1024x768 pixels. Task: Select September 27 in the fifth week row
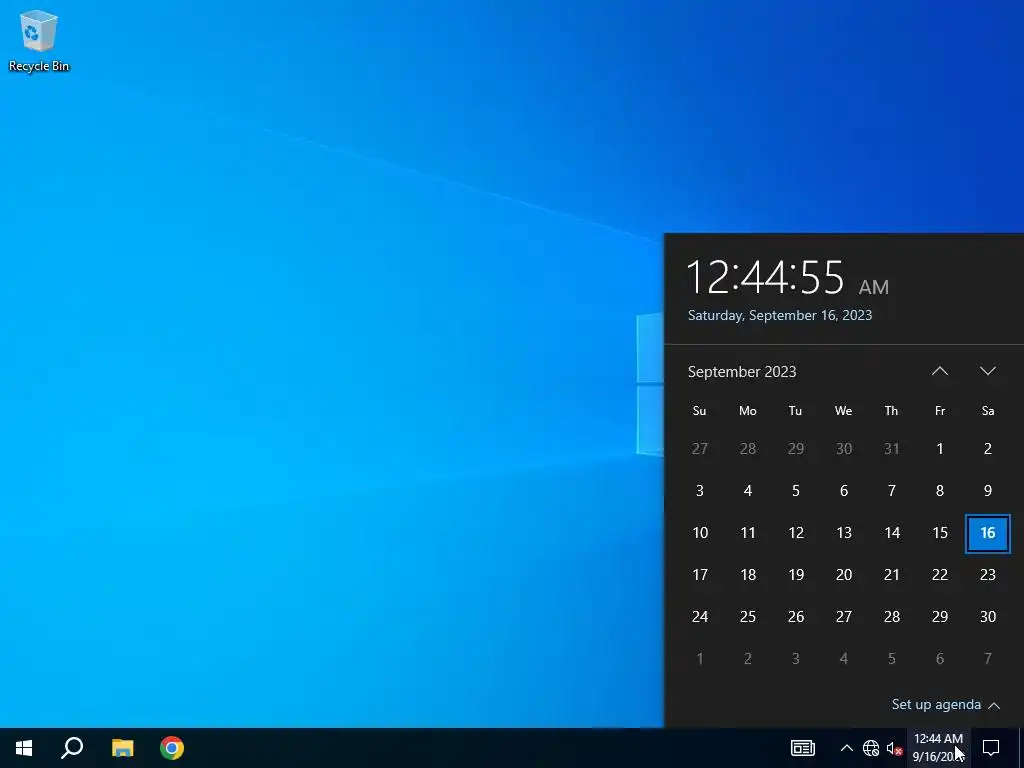point(844,616)
